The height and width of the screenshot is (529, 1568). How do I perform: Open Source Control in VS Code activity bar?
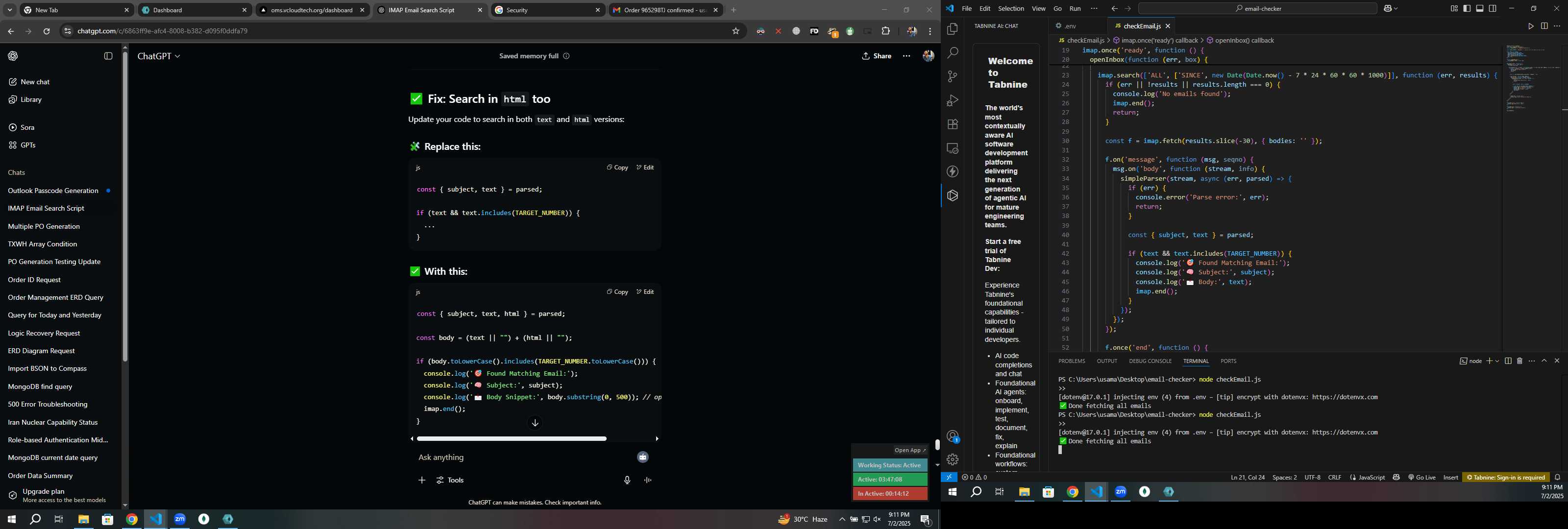tap(953, 77)
